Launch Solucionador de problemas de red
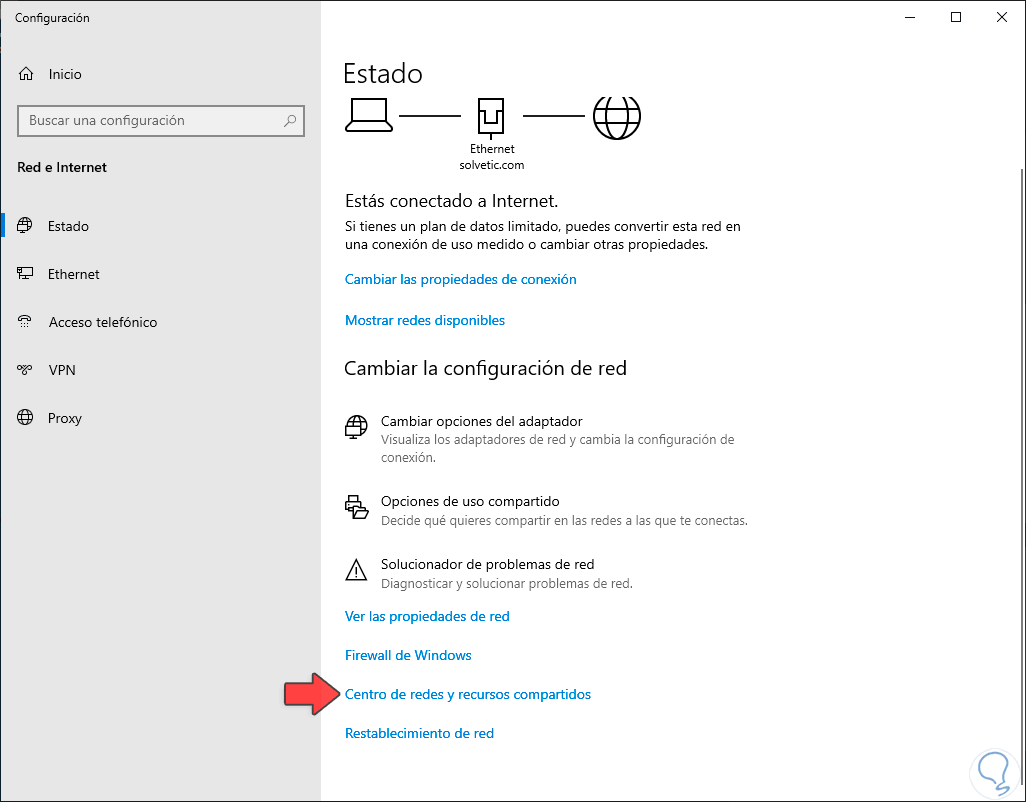This screenshot has height=802, width=1026. [489, 573]
